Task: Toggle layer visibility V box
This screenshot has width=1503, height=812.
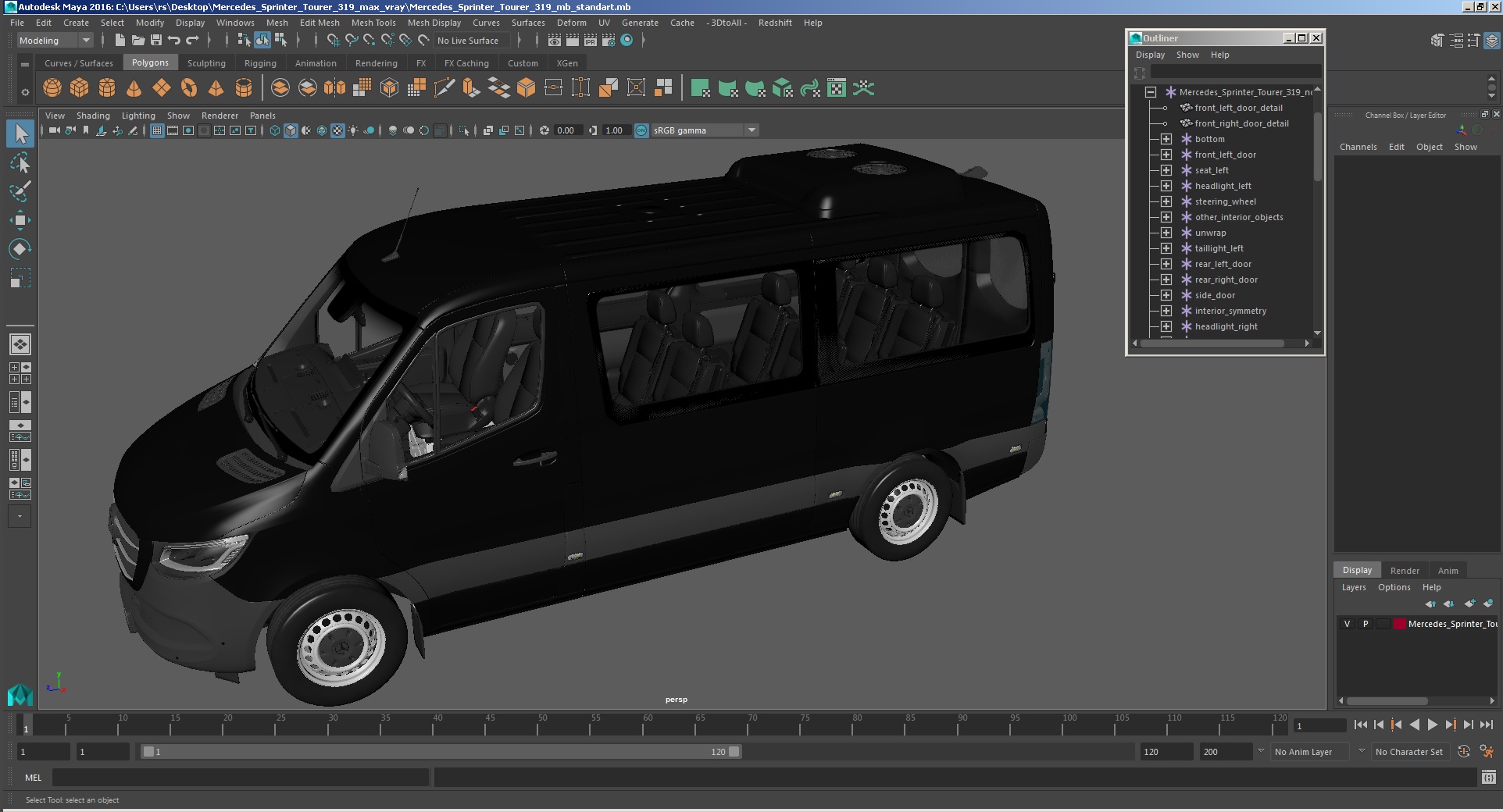Action: pos(1347,624)
